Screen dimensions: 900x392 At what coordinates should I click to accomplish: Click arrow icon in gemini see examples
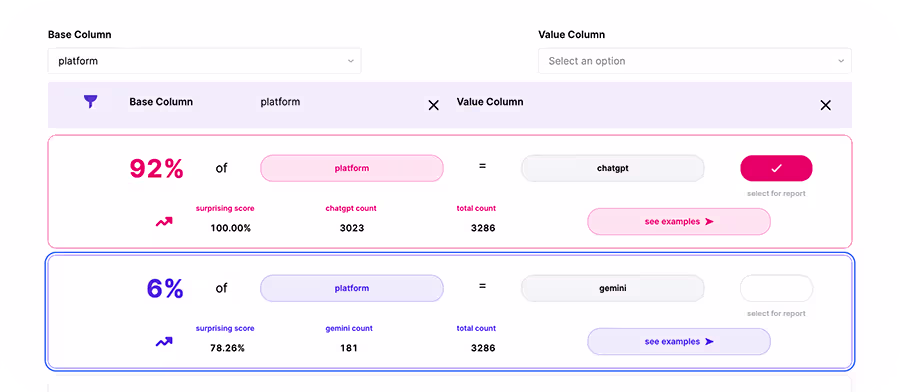[x=709, y=341]
